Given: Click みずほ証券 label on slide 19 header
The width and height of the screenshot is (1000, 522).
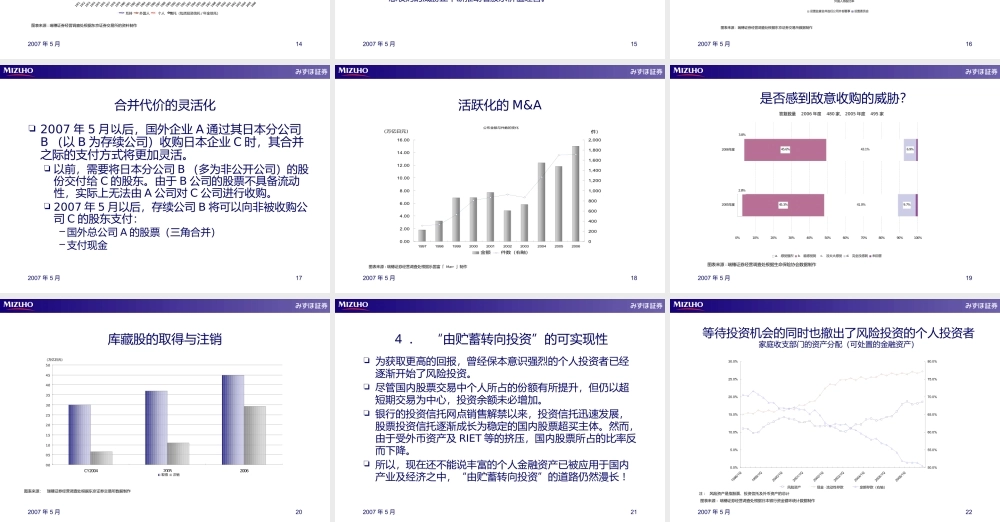Looking at the screenshot, I should click(x=982, y=72).
